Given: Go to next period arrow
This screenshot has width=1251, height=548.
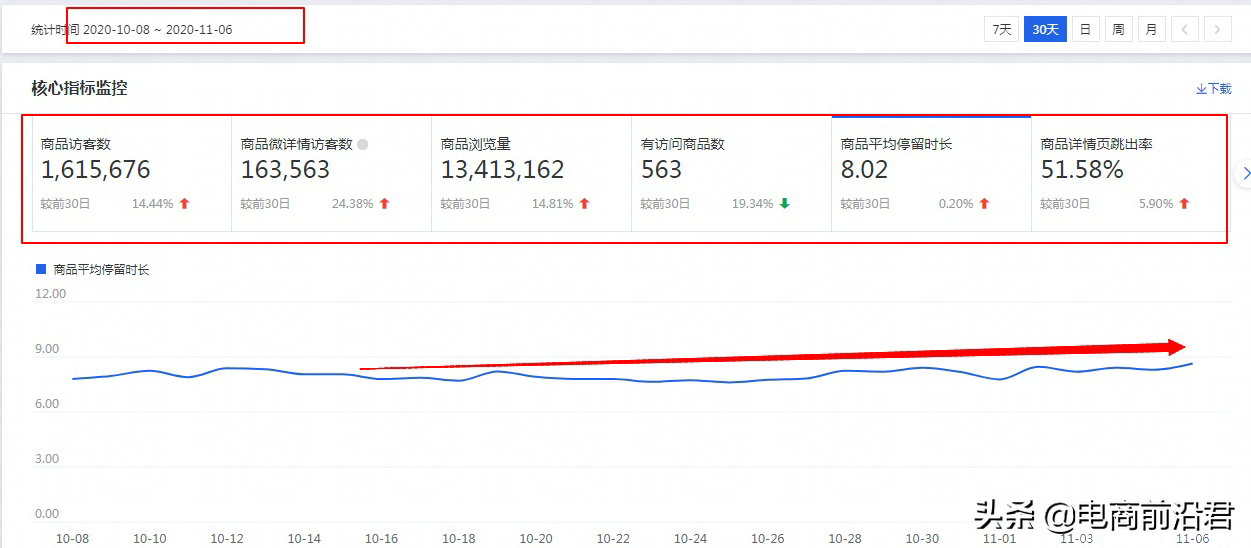Looking at the screenshot, I should [1217, 30].
